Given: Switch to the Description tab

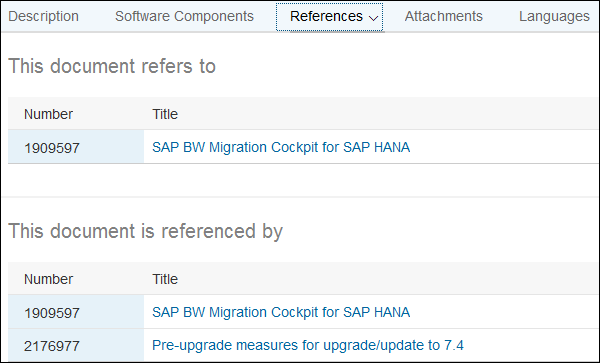Looking at the screenshot, I should click(43, 16).
